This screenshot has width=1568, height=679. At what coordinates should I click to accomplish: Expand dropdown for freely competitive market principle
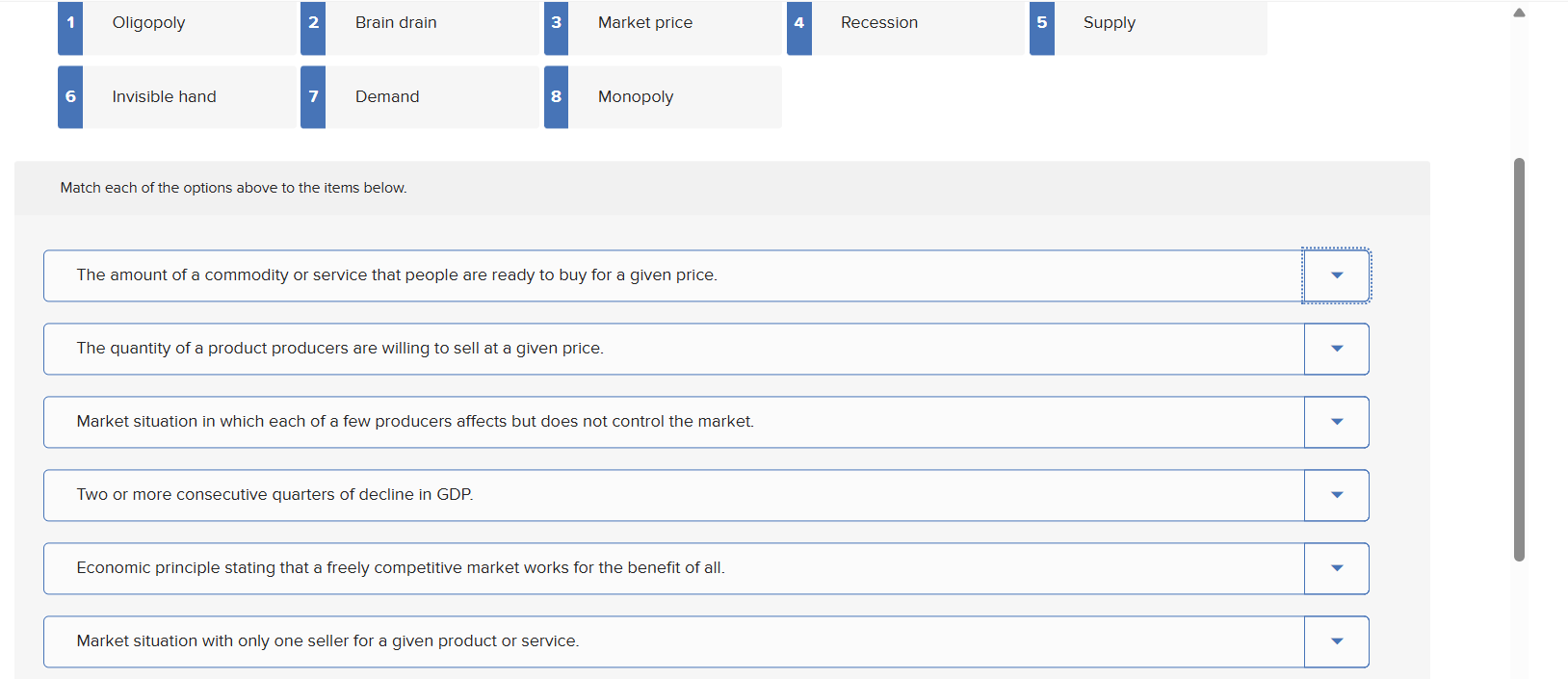click(x=1336, y=568)
